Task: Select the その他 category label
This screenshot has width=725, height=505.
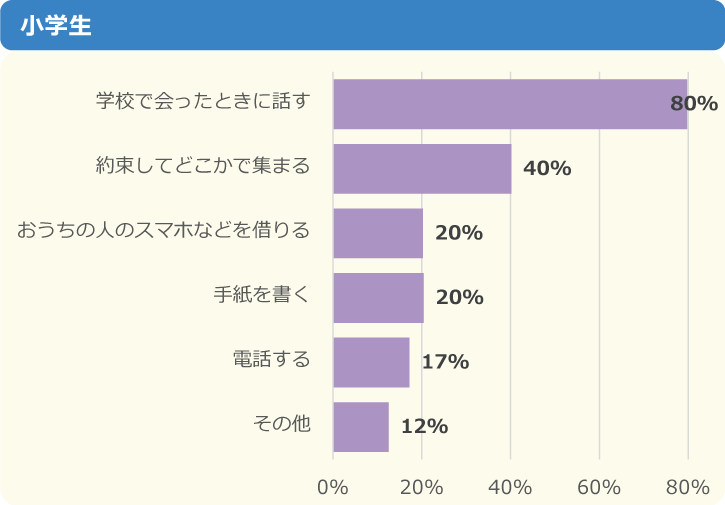Action: [x=282, y=425]
